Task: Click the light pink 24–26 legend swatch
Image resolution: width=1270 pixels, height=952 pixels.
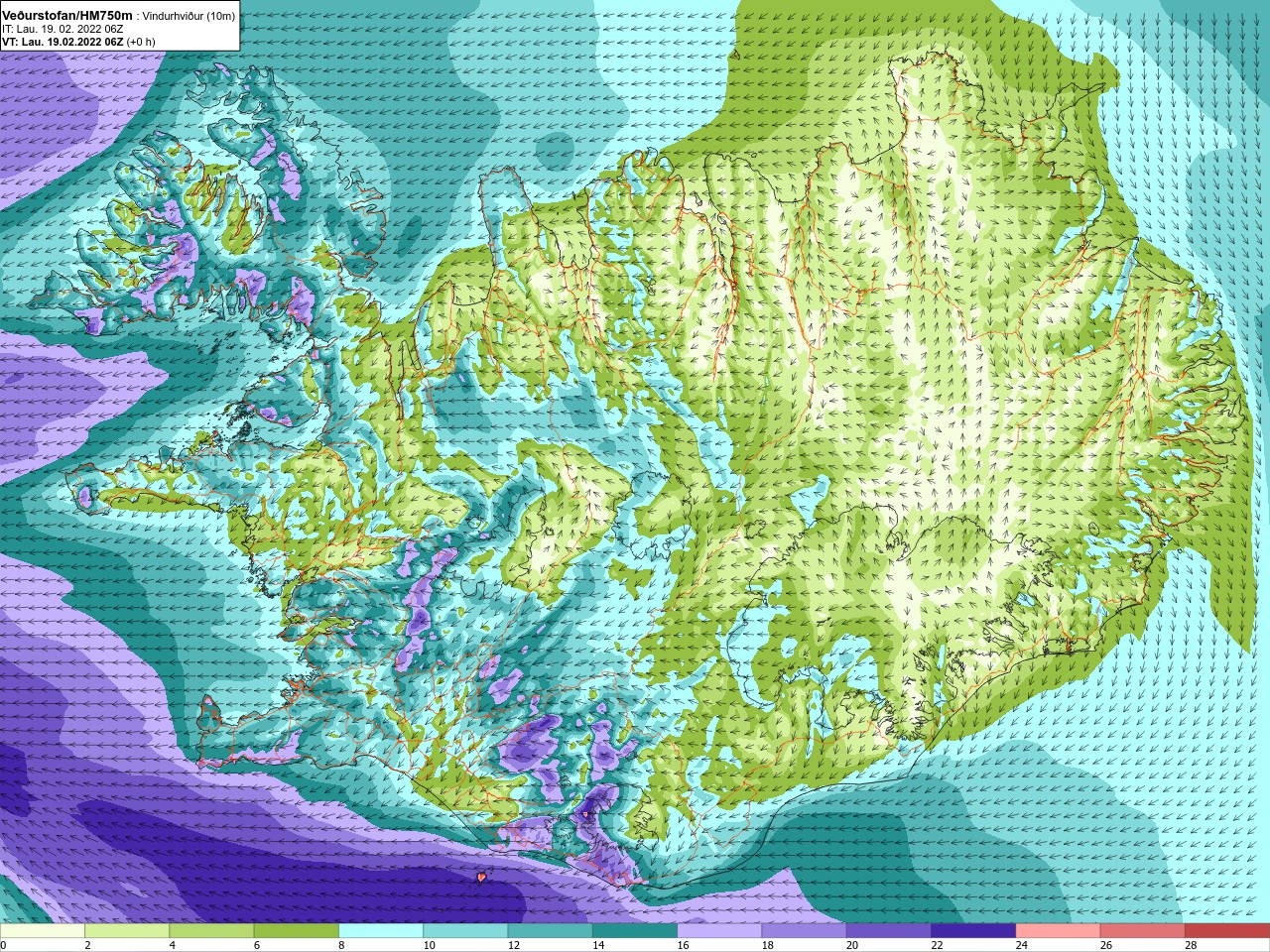Action: tap(1058, 931)
